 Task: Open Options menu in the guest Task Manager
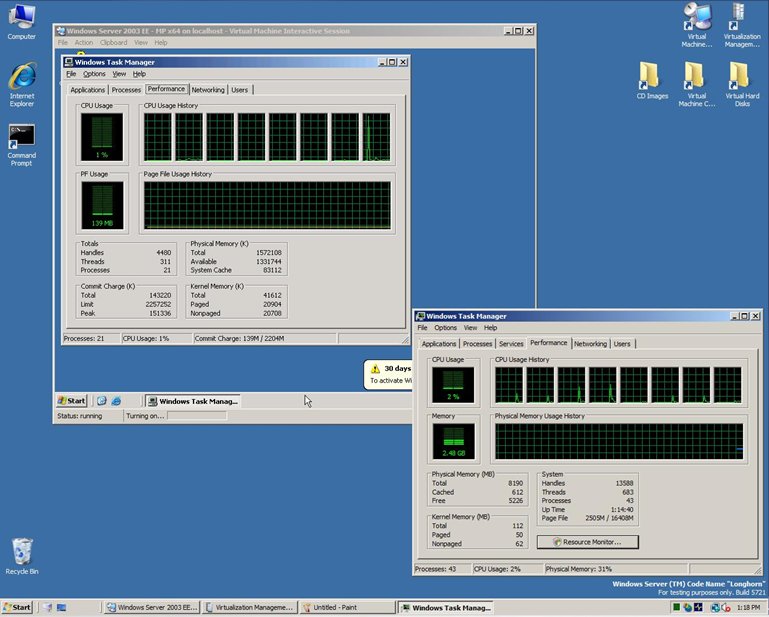click(94, 74)
